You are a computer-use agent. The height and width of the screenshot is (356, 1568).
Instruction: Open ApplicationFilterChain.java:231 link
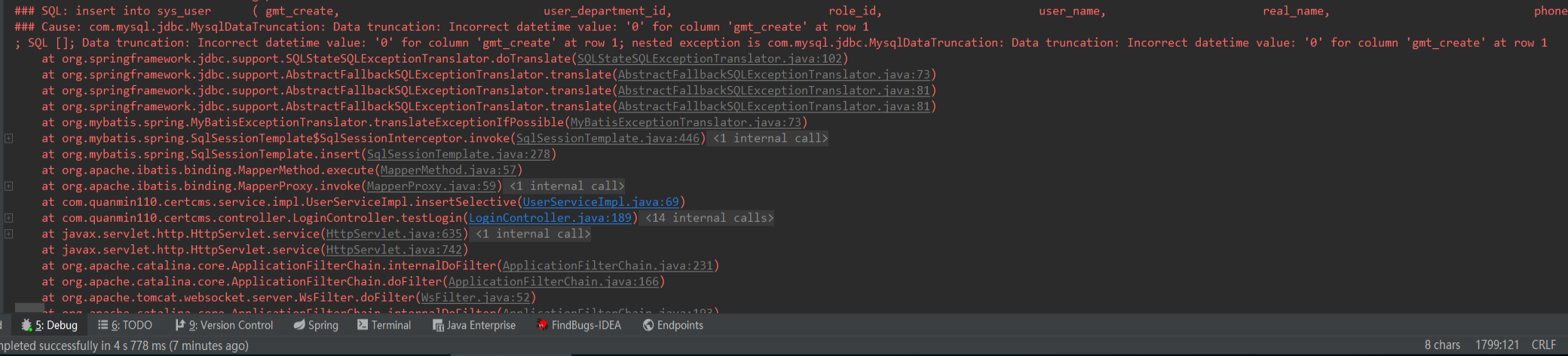(x=608, y=265)
